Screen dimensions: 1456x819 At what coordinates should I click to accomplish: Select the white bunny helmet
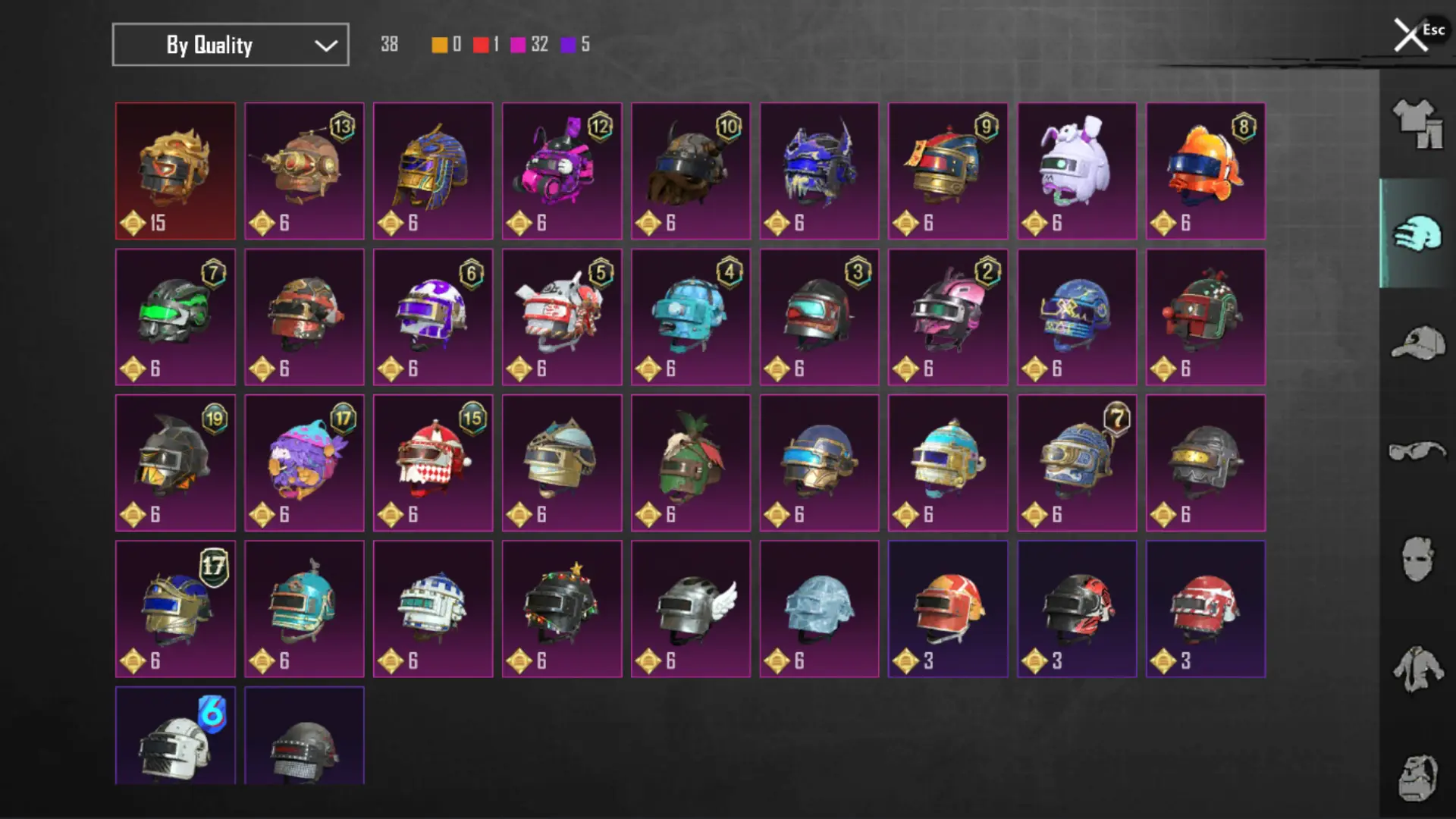tap(1077, 171)
